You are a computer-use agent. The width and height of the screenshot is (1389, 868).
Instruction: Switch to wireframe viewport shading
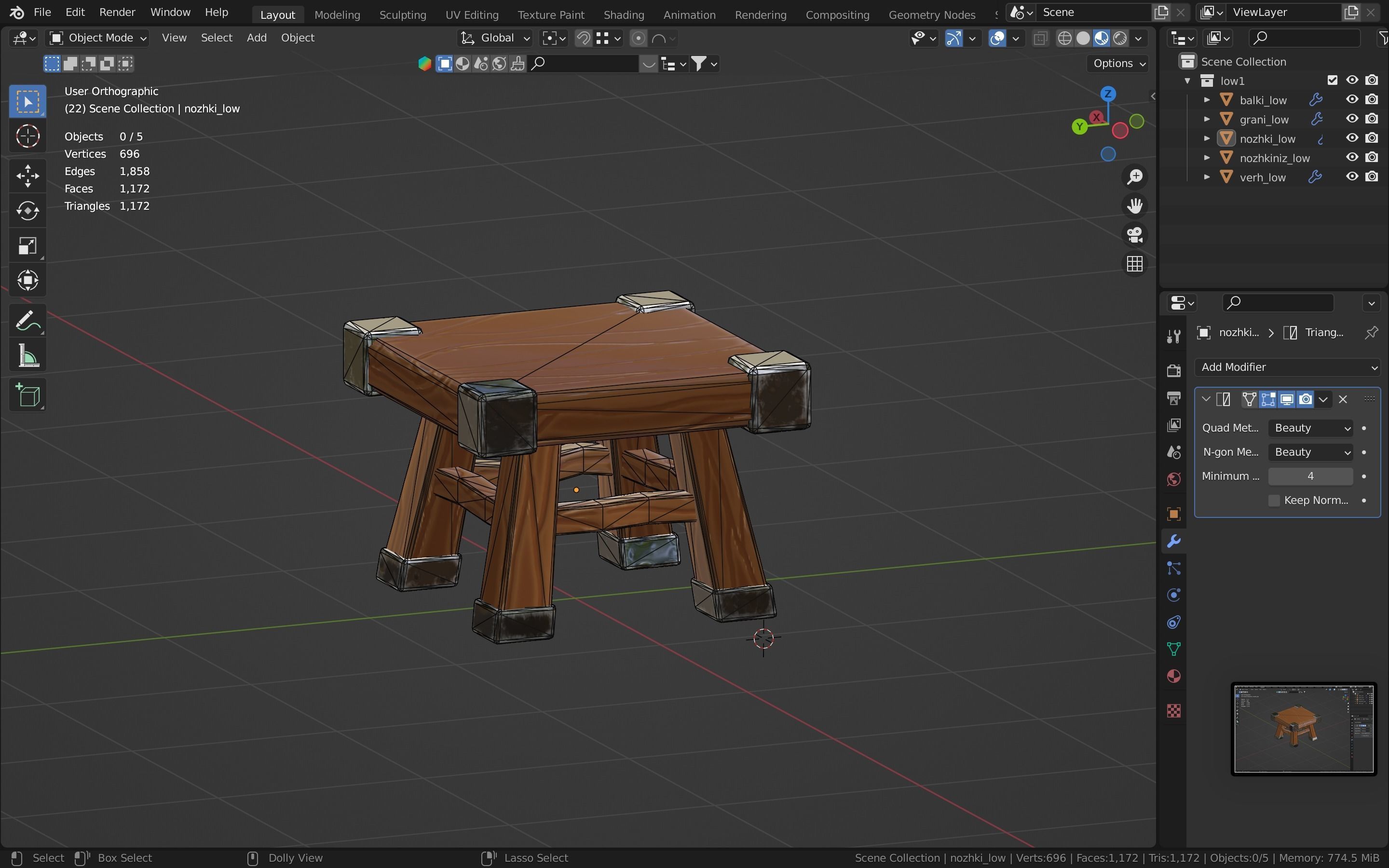point(1065,39)
